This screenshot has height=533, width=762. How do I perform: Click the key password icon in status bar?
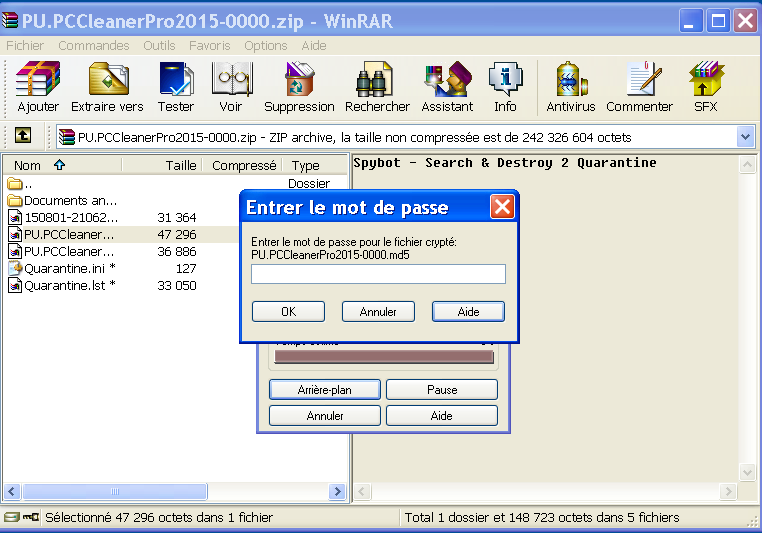click(31, 517)
